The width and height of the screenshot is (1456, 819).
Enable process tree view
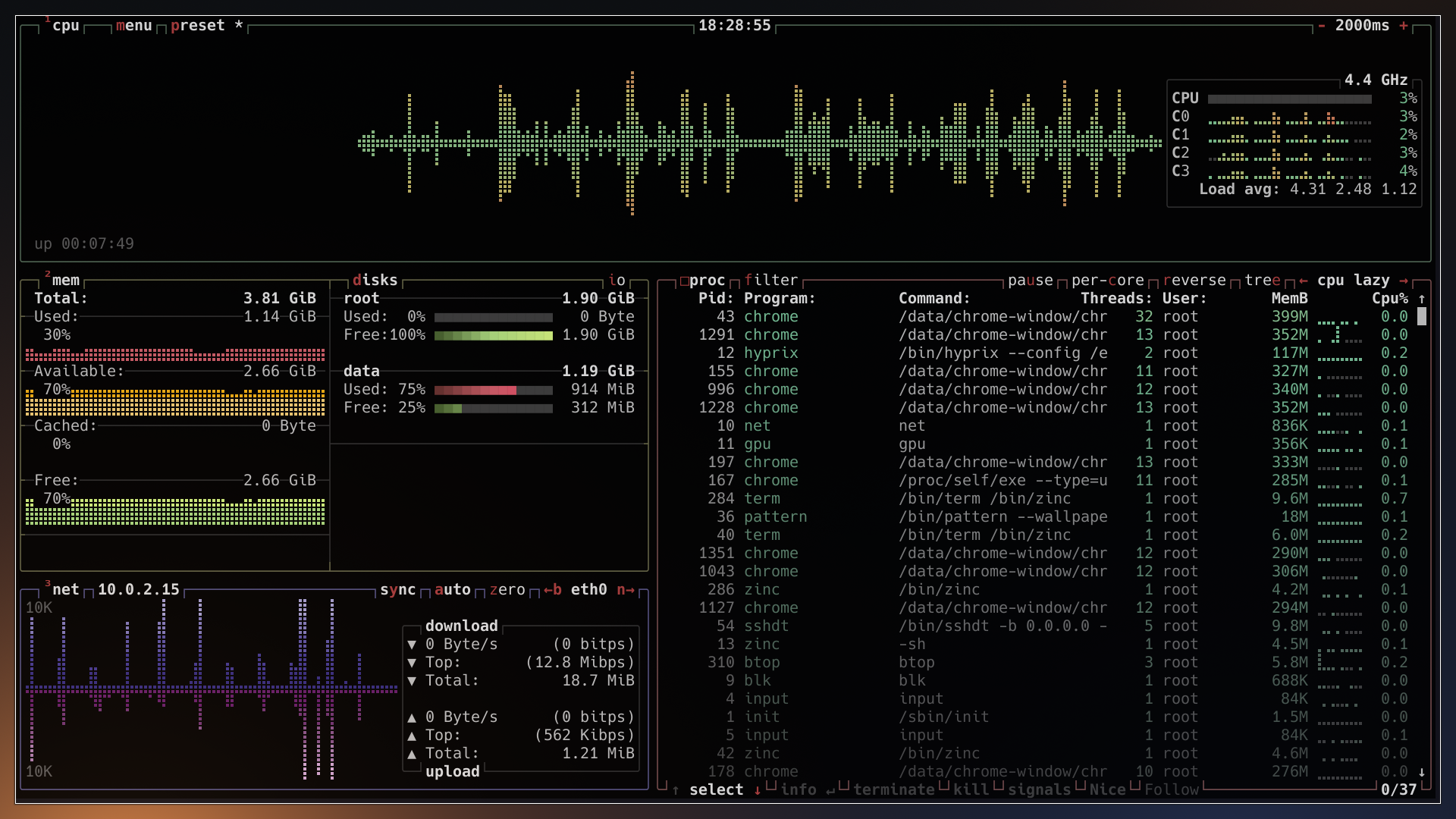pyautogui.click(x=1263, y=280)
